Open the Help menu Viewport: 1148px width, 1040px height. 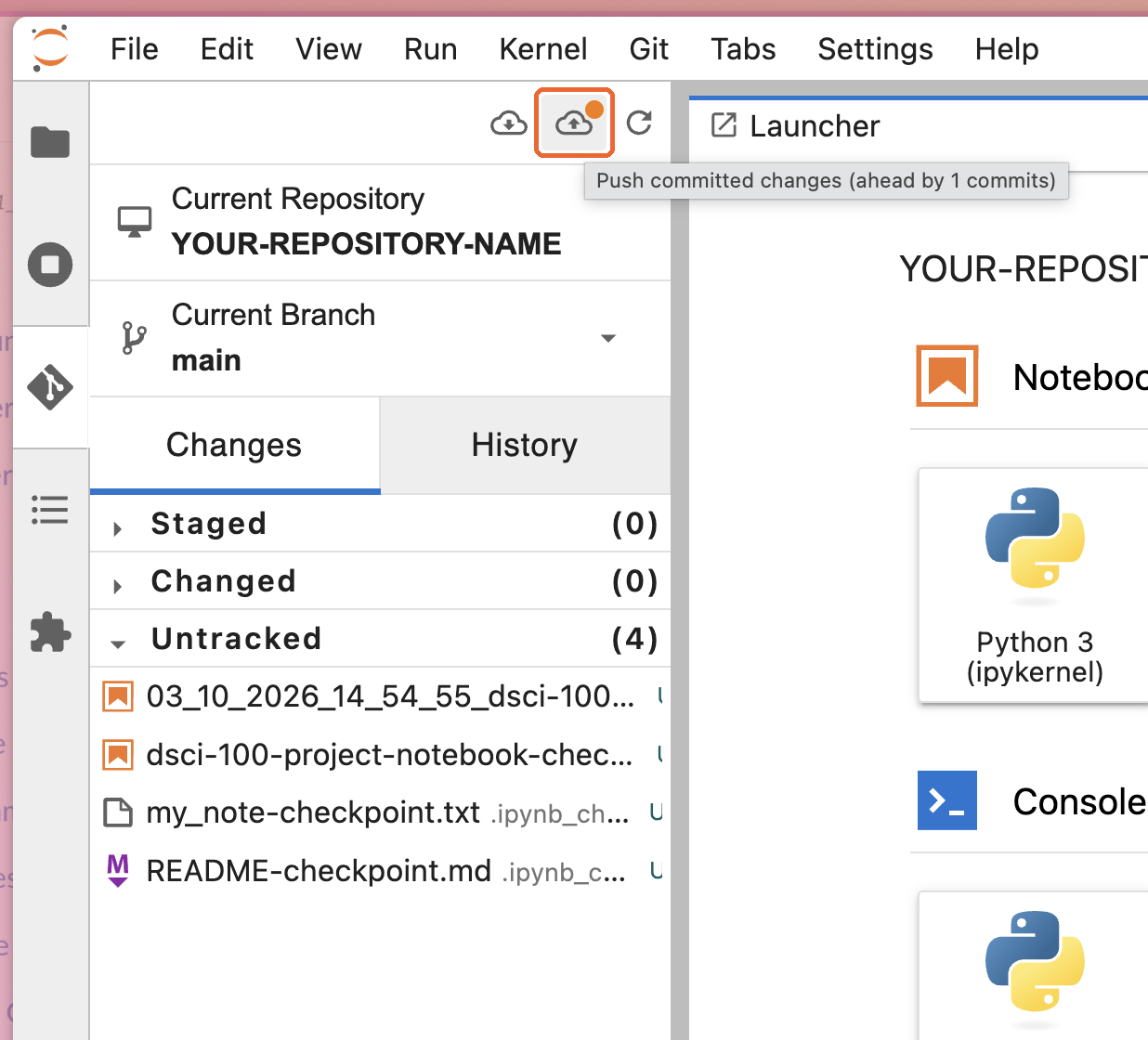coord(1007,48)
